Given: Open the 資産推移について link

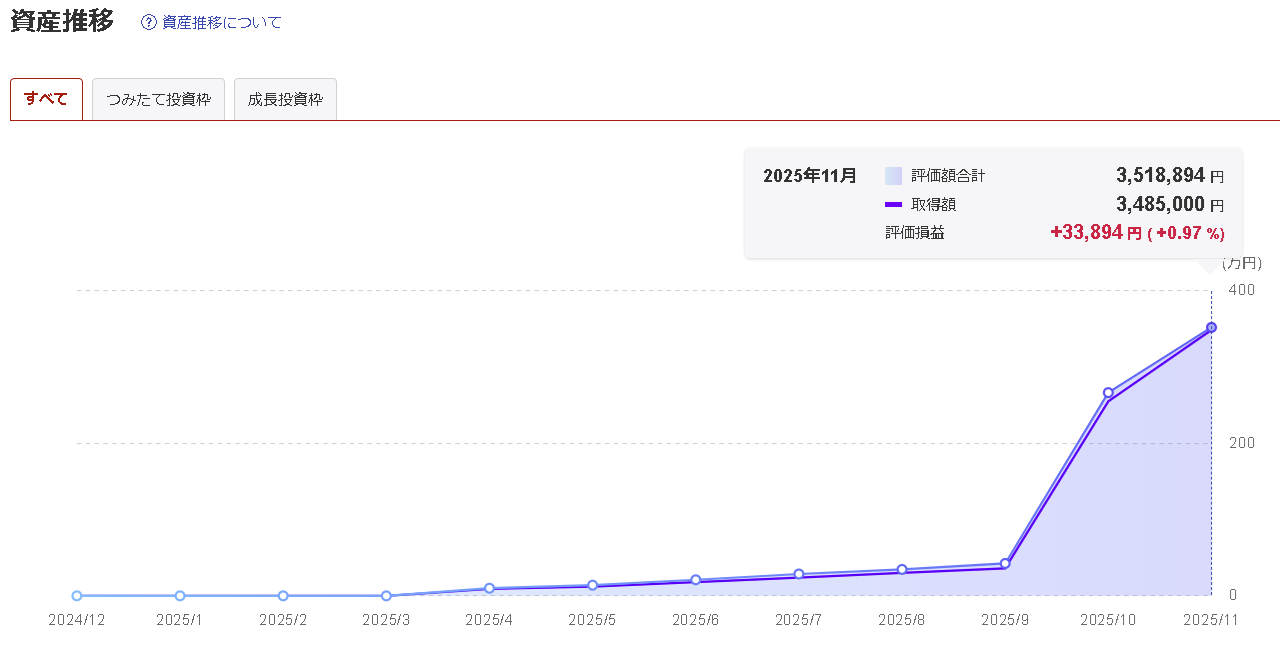Looking at the screenshot, I should click(x=221, y=22).
